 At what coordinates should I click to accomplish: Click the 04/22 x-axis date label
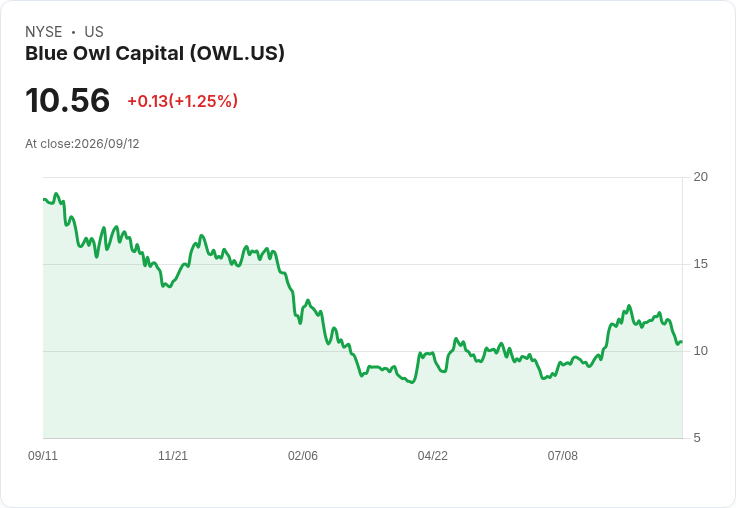point(433,455)
